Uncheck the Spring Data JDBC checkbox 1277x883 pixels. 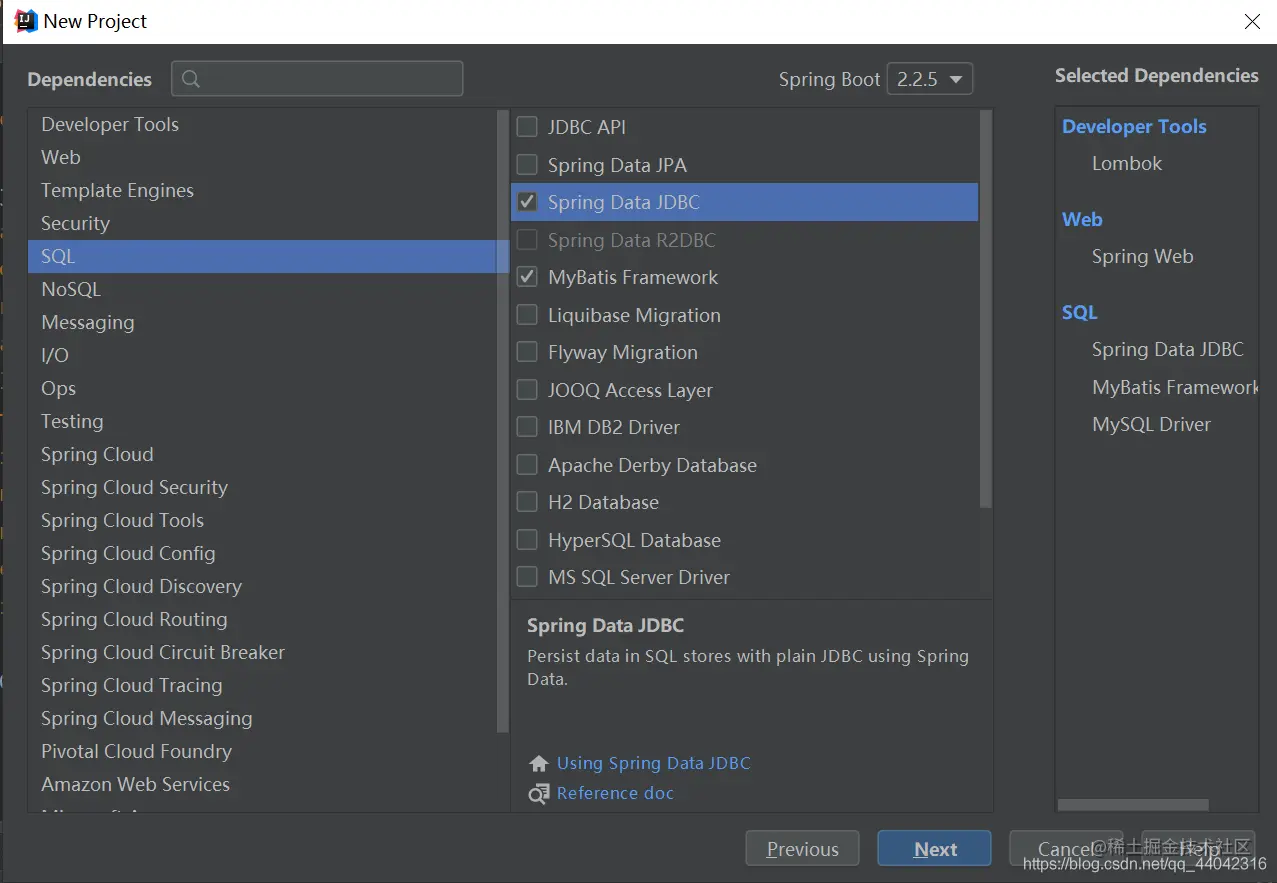coord(527,202)
